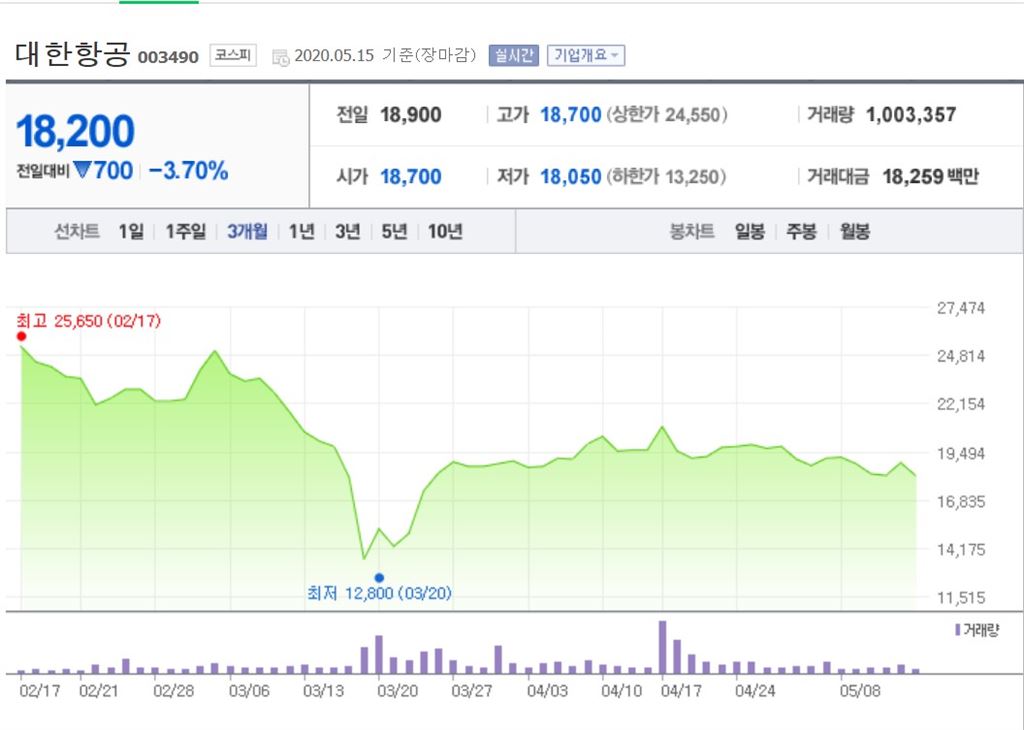Select the 3개월 line chart tab
The width and height of the screenshot is (1024, 730).
coord(248,231)
